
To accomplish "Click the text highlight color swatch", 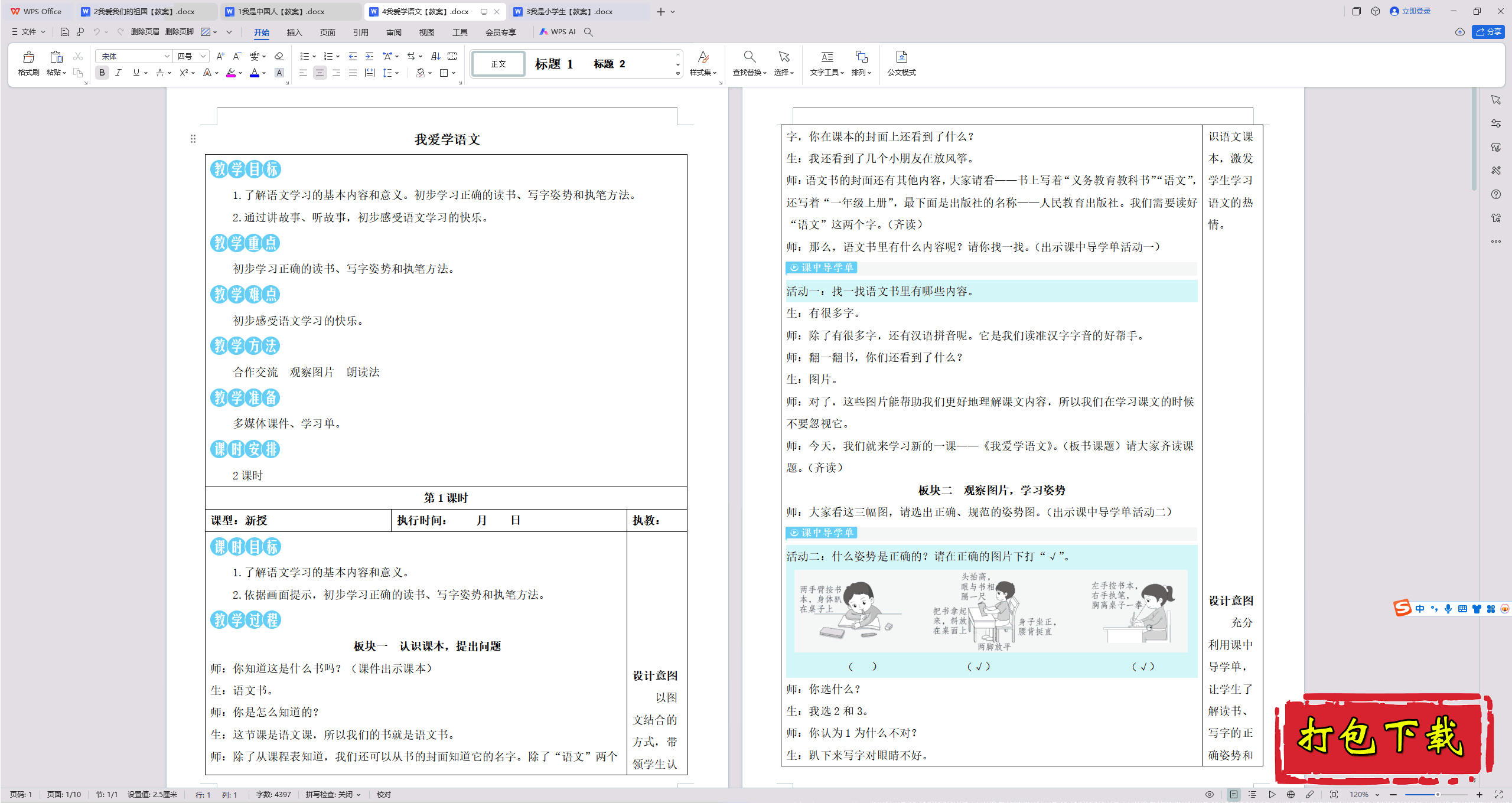I will tap(231, 73).
